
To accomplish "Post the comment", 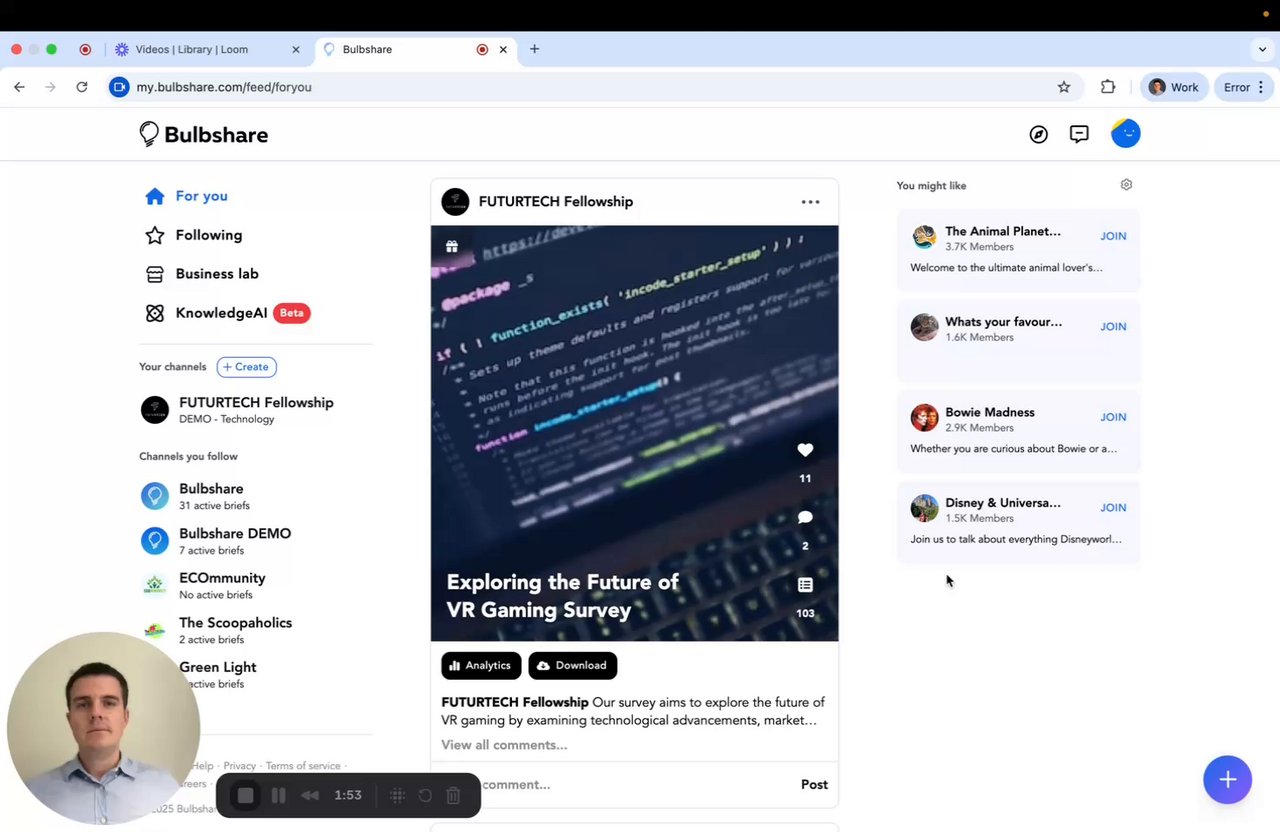I will tap(814, 785).
